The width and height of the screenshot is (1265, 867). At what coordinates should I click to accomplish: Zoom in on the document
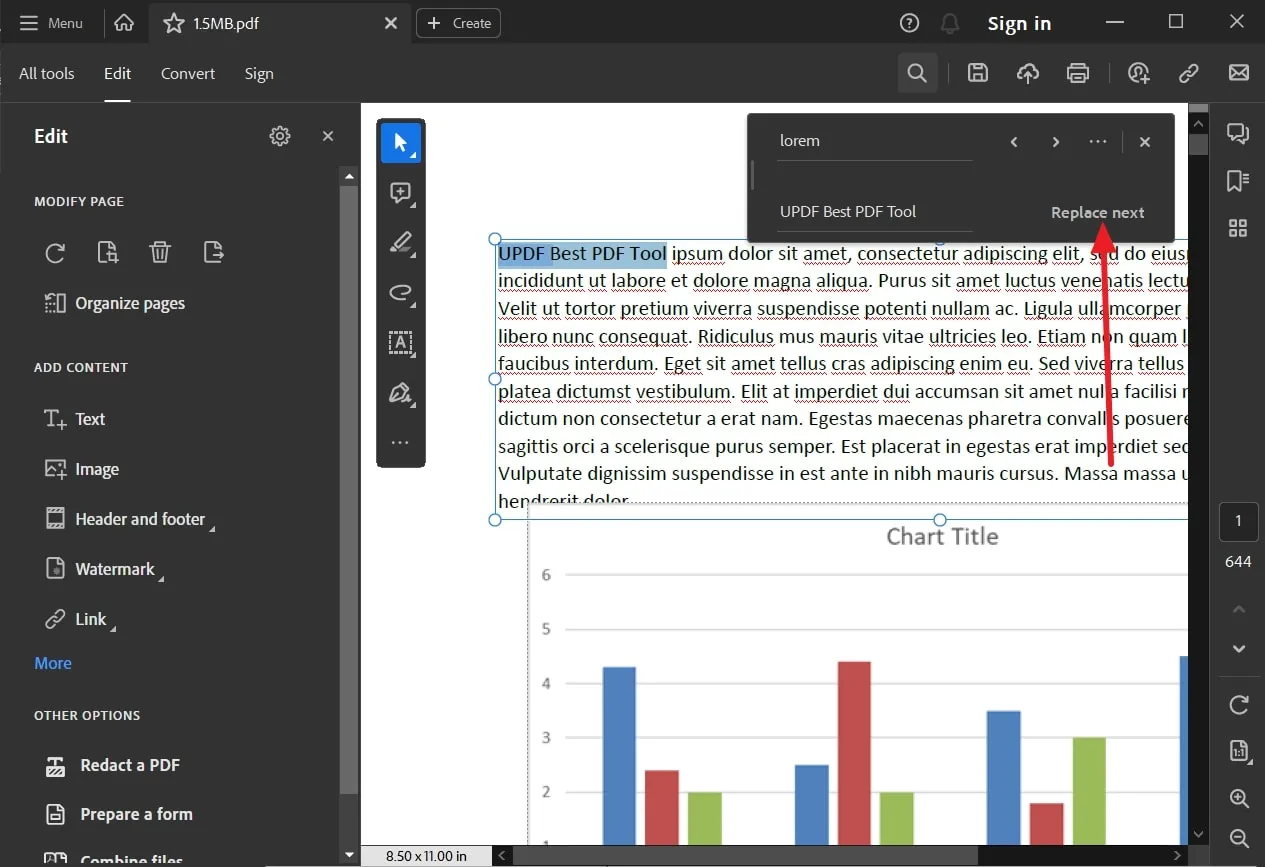pos(1239,798)
